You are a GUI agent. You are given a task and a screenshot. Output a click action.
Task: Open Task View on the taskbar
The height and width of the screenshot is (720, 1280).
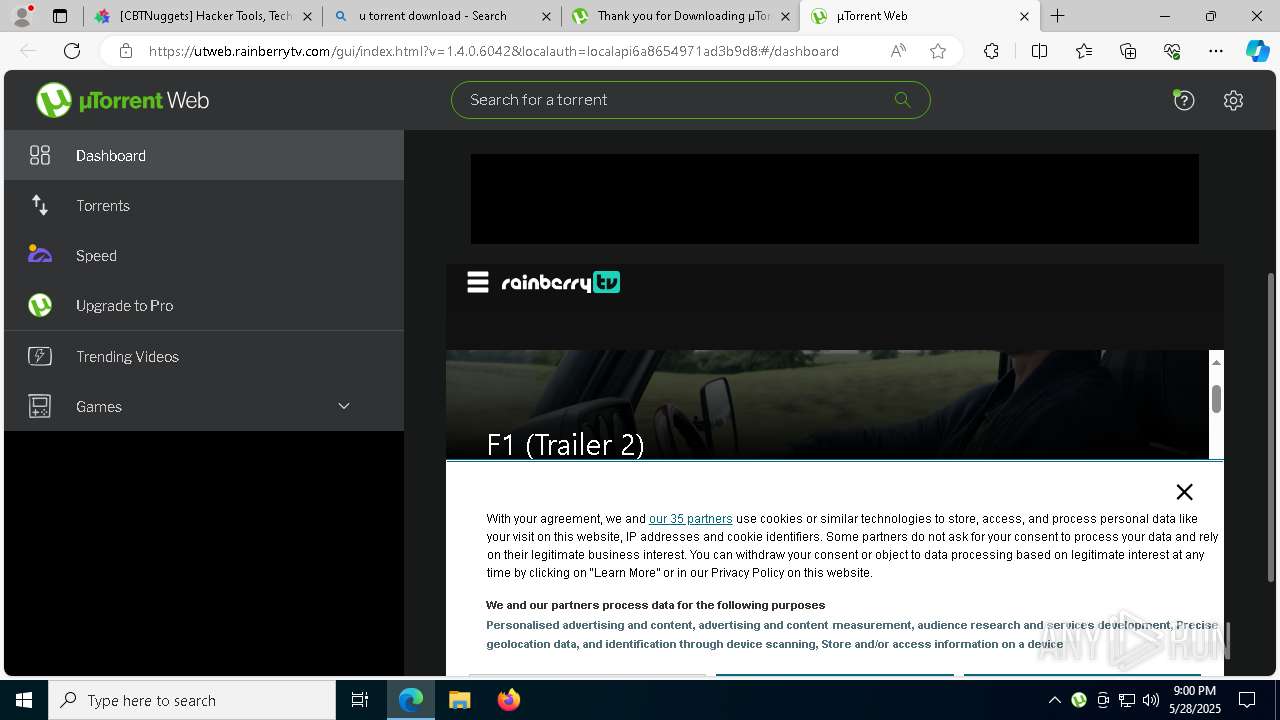coord(360,700)
